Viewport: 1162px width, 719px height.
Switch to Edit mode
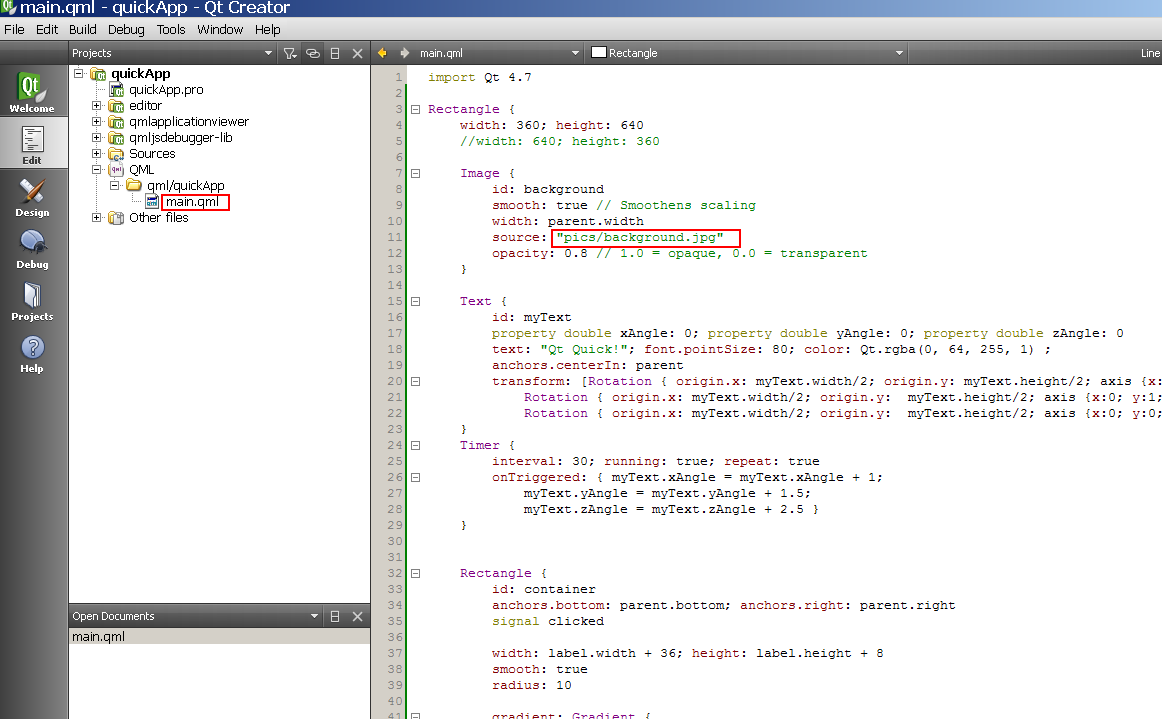[x=32, y=145]
